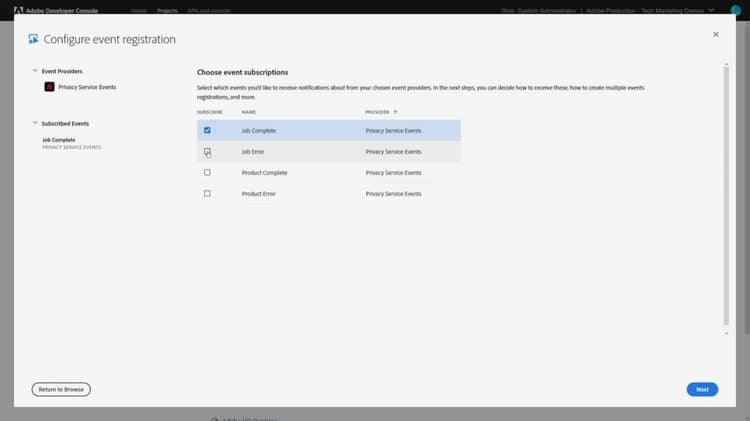Click the Product Error row name

pos(259,194)
